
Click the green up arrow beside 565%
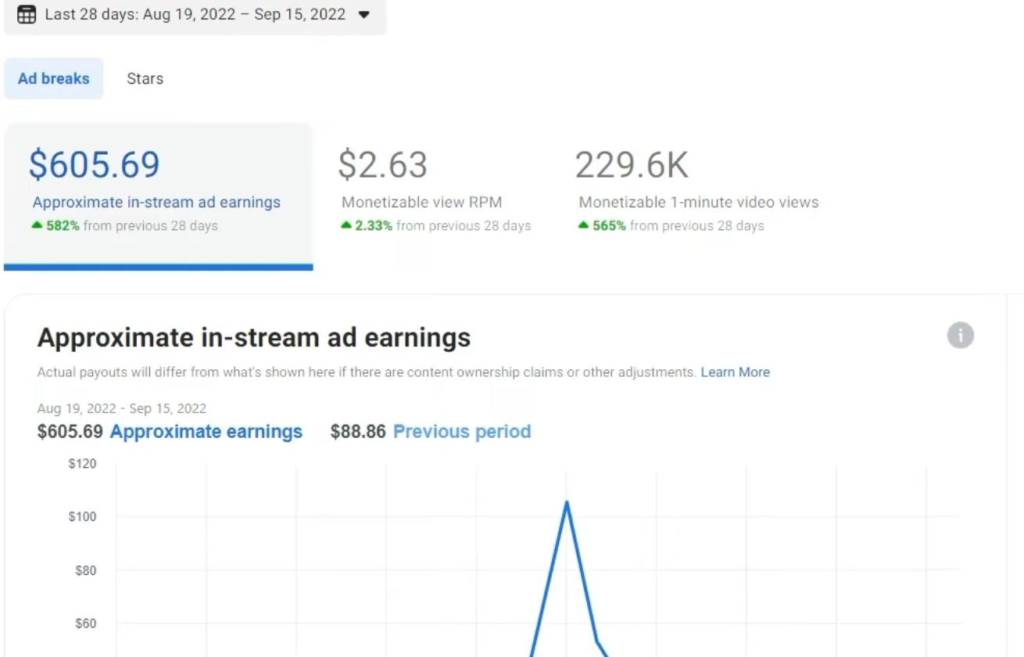tap(584, 226)
